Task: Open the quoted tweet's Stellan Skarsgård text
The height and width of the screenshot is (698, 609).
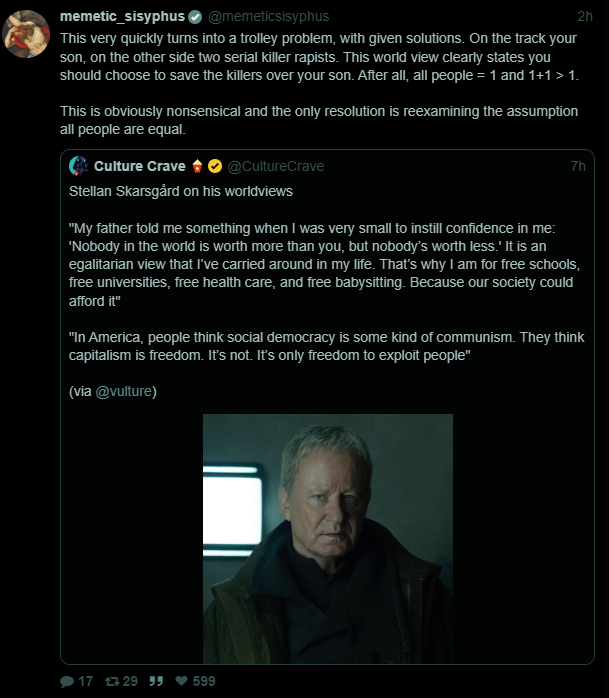Action: pyautogui.click(x=180, y=190)
